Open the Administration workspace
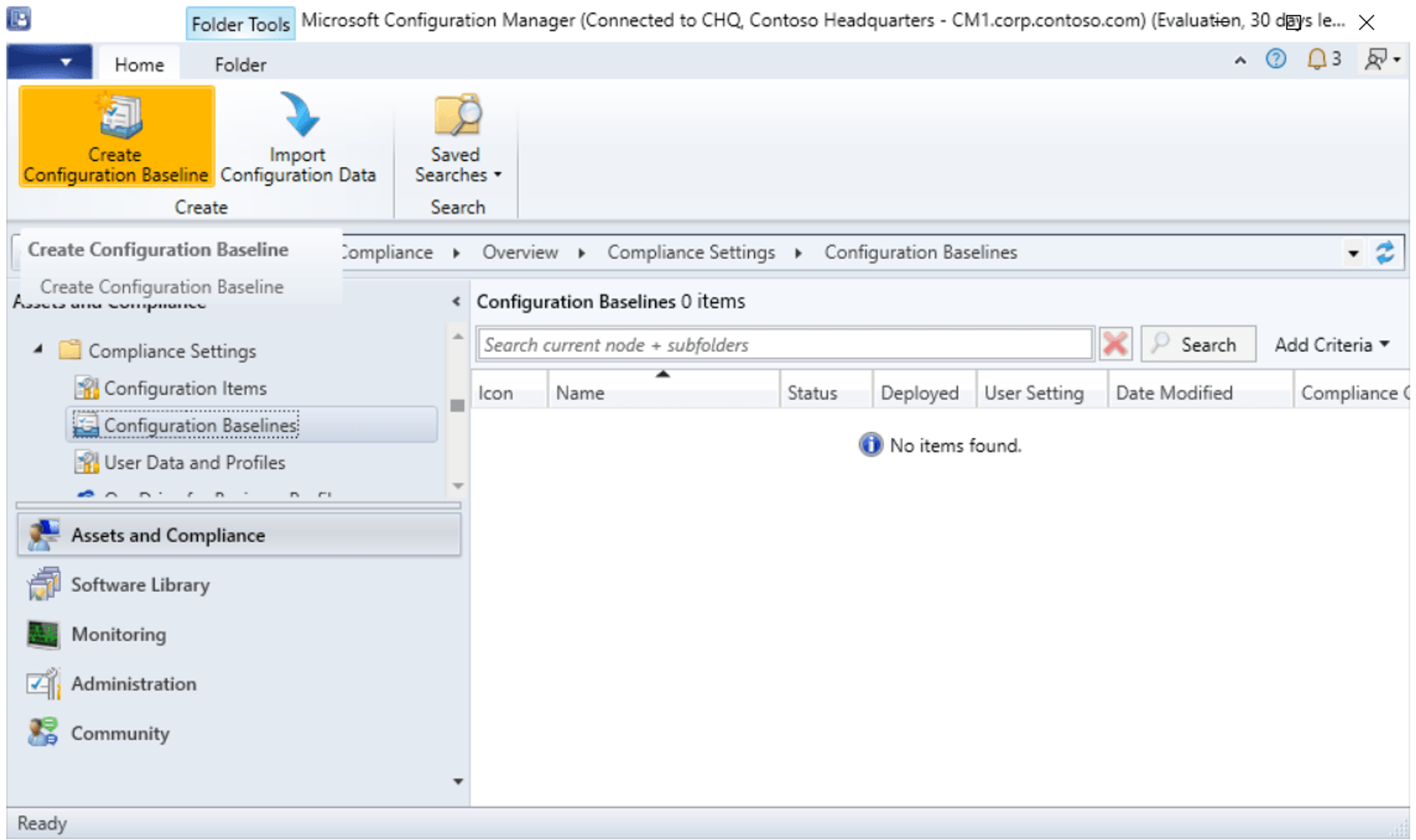This screenshot has width=1416, height=840. click(239, 684)
